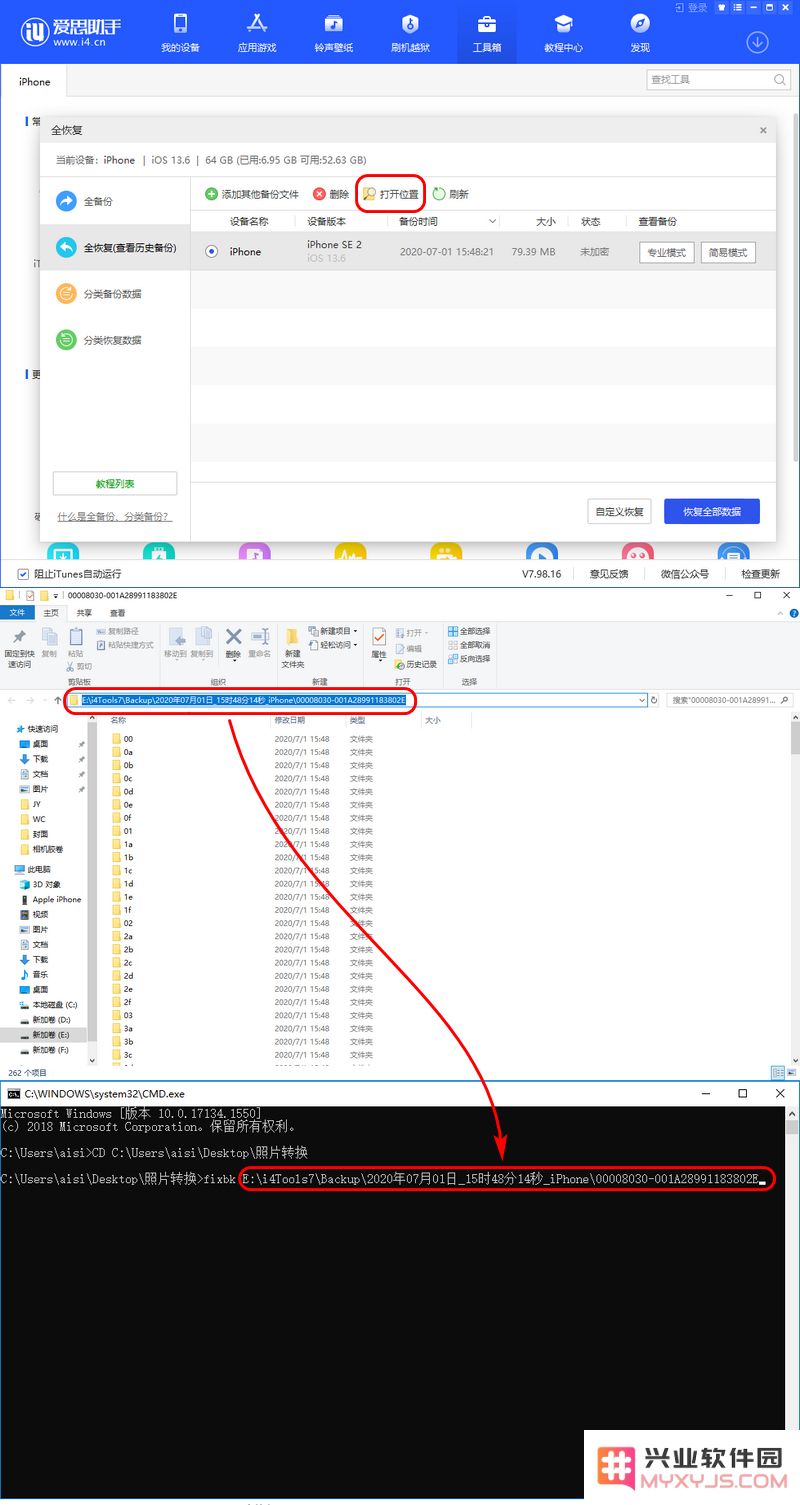Click the 恢复全部数据 button
The height and width of the screenshot is (1505, 800).
712,511
